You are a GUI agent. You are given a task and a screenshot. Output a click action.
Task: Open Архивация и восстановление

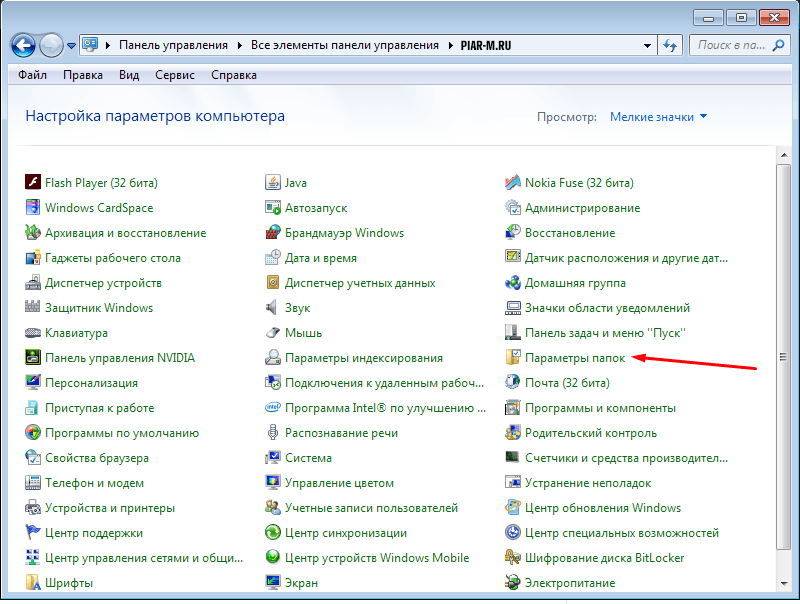pyautogui.click(x=126, y=233)
